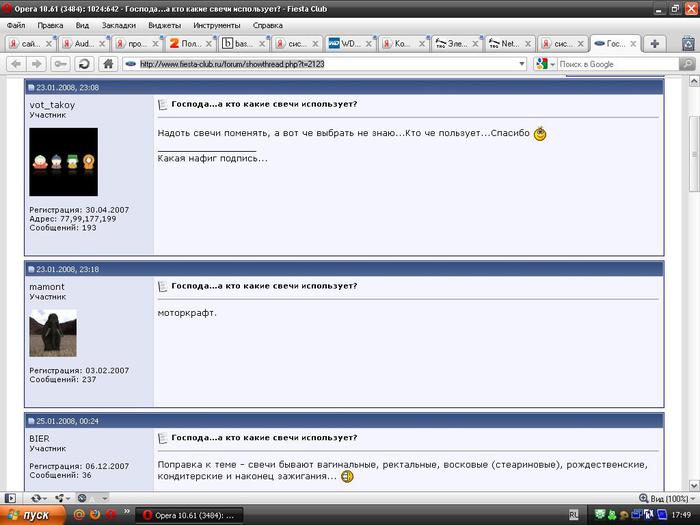Click mamont's avatar image
Viewport: 700px width, 525px height.
(x=53, y=333)
